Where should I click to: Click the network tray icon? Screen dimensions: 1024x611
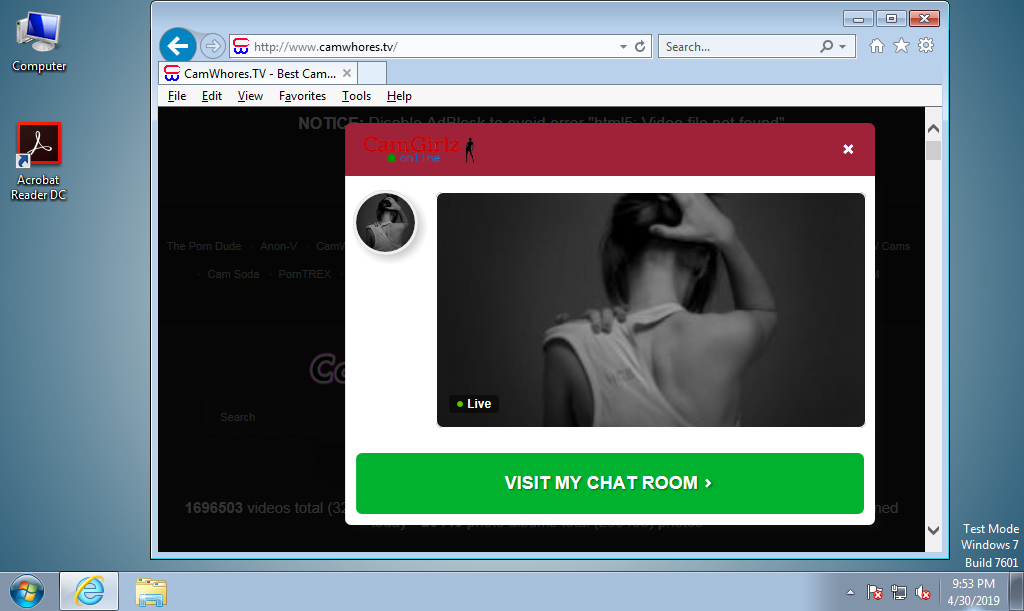click(x=899, y=592)
